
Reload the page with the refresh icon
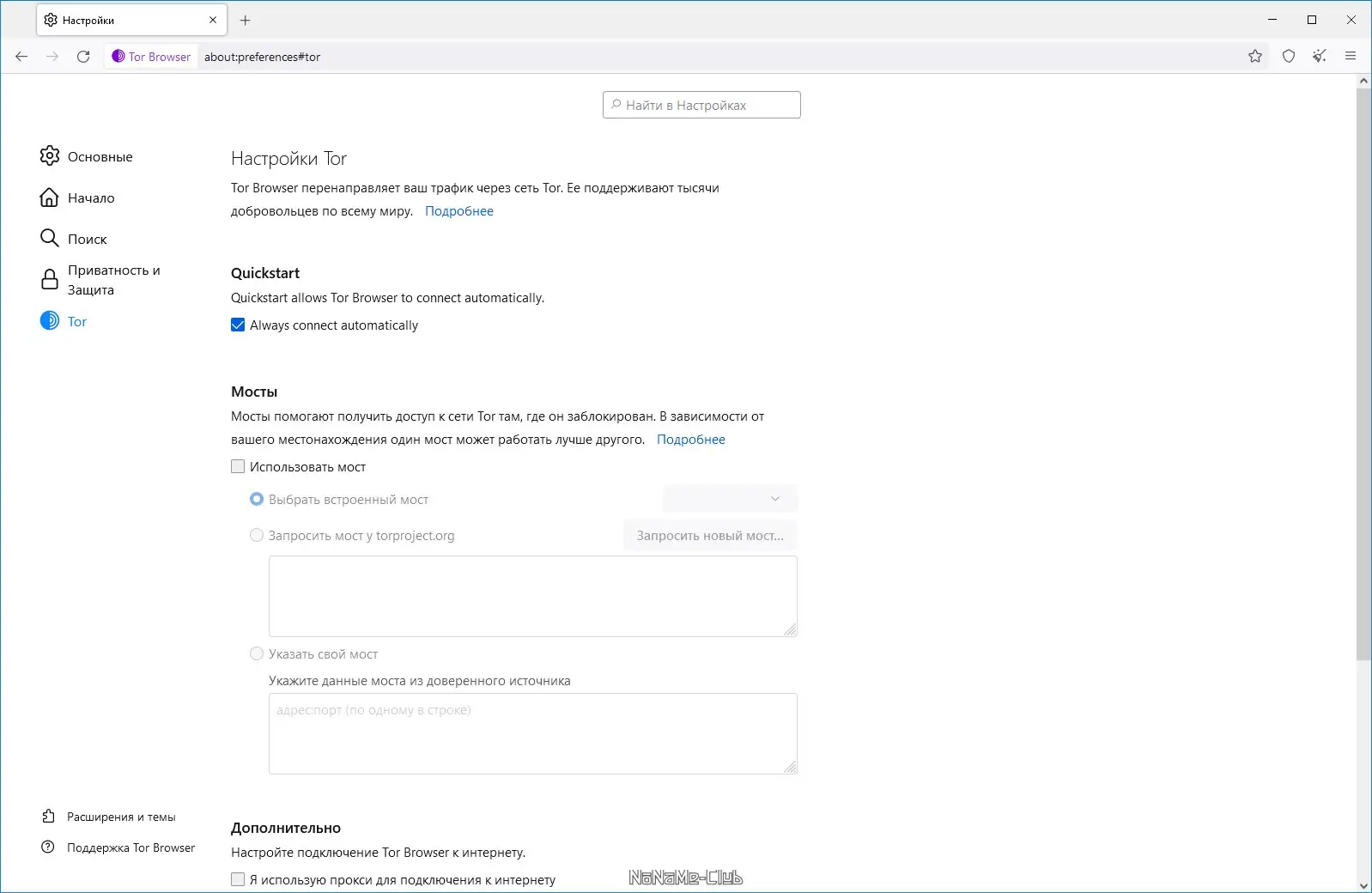click(x=83, y=57)
